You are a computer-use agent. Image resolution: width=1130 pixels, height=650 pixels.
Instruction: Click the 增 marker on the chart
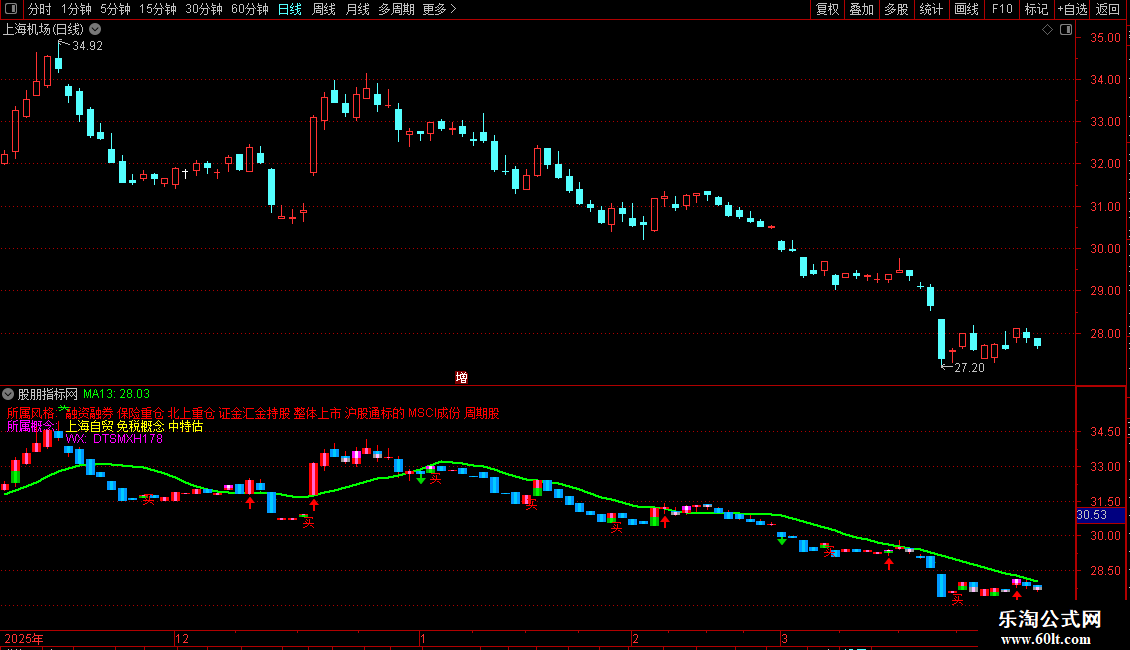point(461,377)
